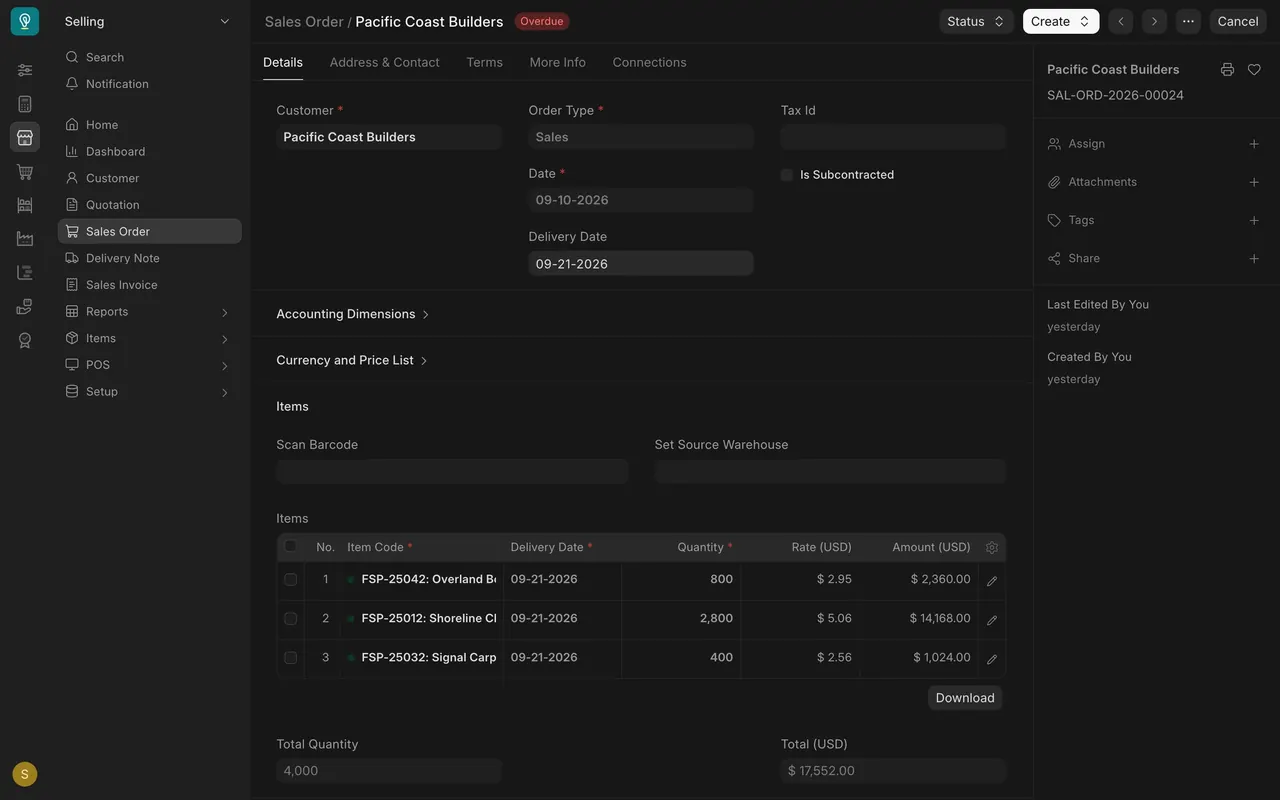Check row 1 Overland item checkbox
This screenshot has width=1280, height=800.
[x=291, y=579]
